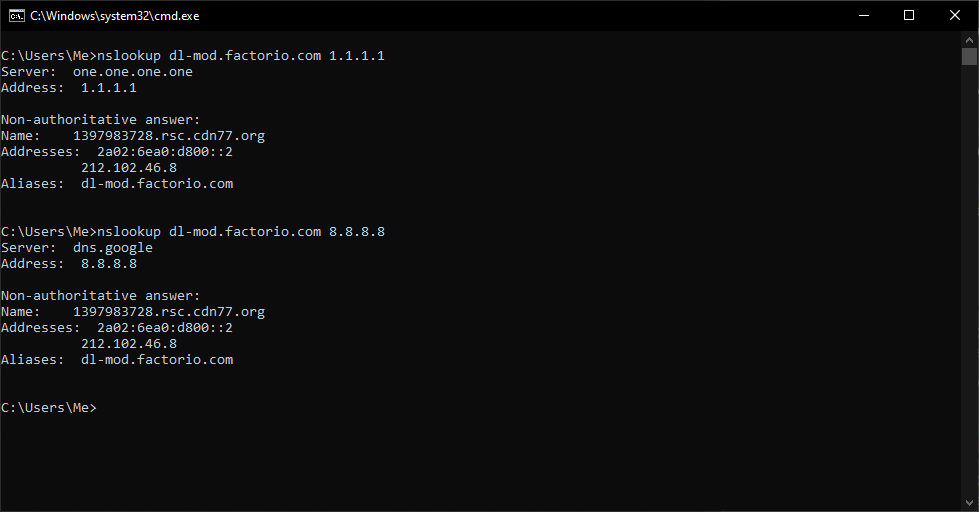979x512 pixels.
Task: Click the nslookup command querying 1.1.1.1
Action: [240, 56]
